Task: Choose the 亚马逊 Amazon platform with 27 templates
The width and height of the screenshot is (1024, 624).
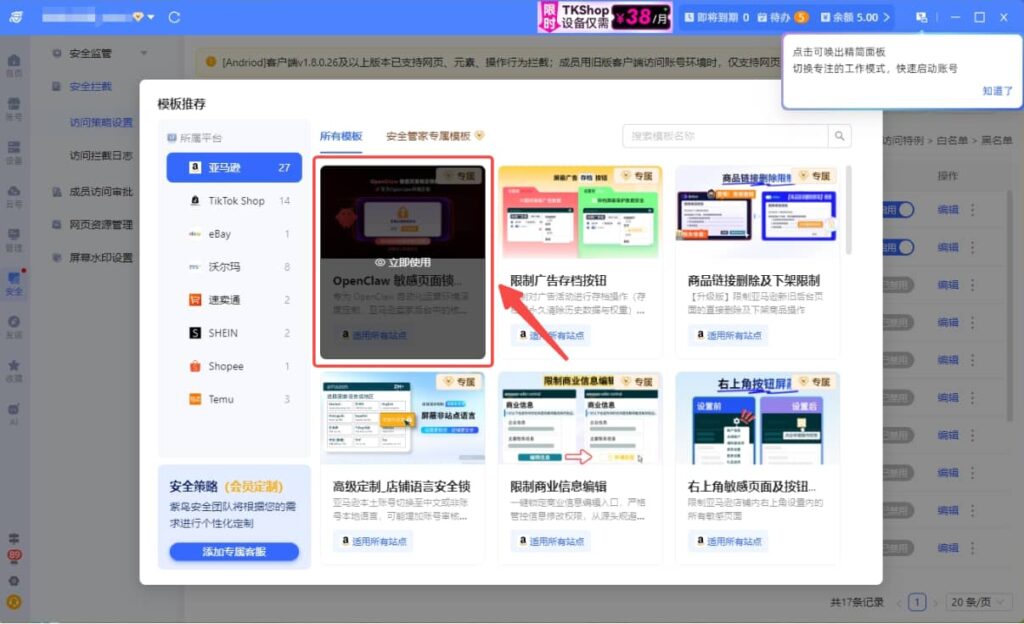Action: pos(234,168)
